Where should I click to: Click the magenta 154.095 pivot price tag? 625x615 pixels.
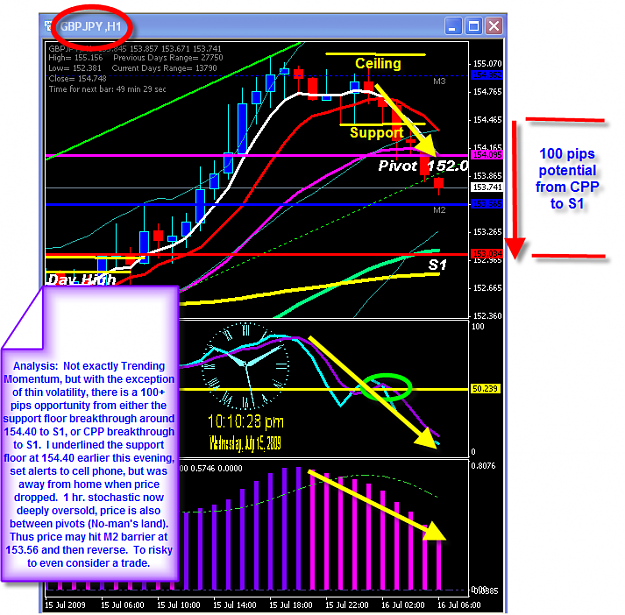pos(487,155)
